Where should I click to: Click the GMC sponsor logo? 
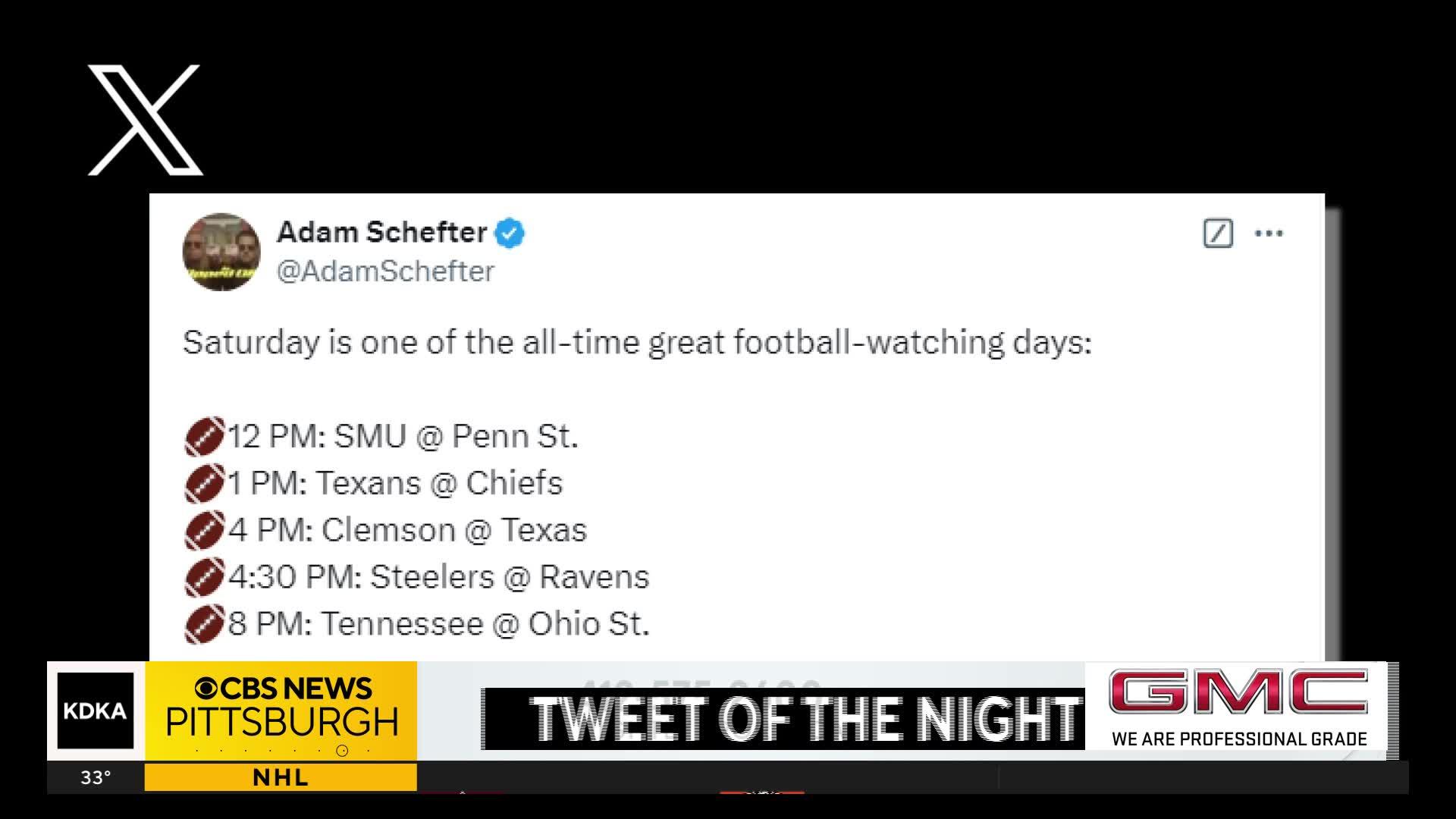[1238, 692]
